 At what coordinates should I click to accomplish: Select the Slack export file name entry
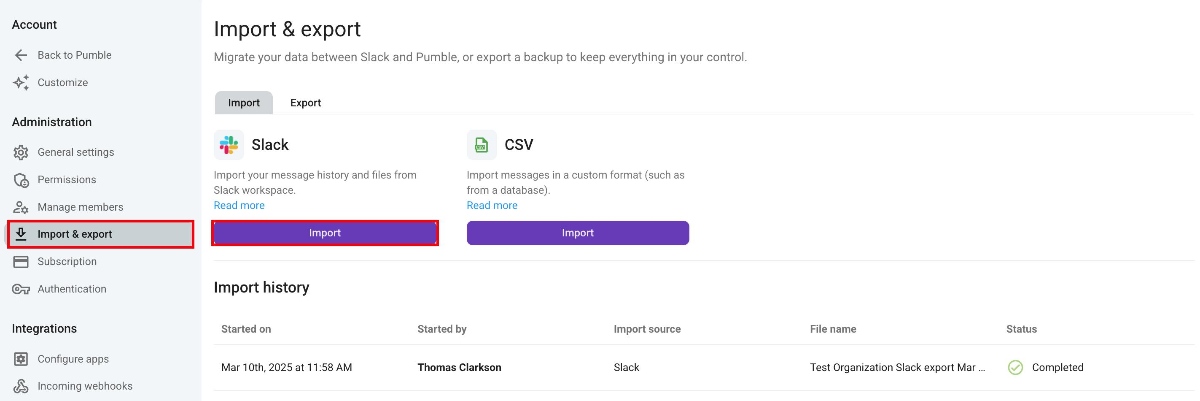click(x=897, y=367)
